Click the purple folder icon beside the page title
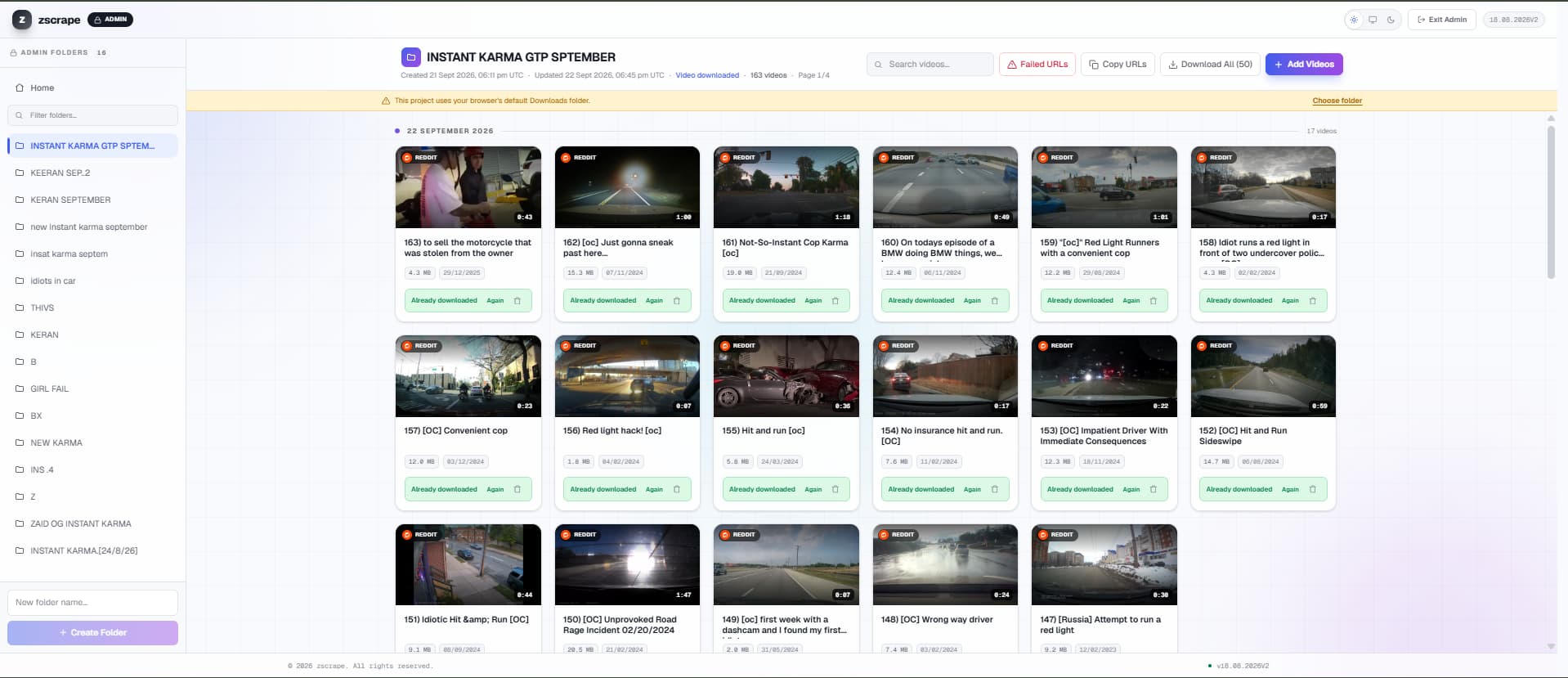Viewport: 1568px width, 678px height. (411, 57)
